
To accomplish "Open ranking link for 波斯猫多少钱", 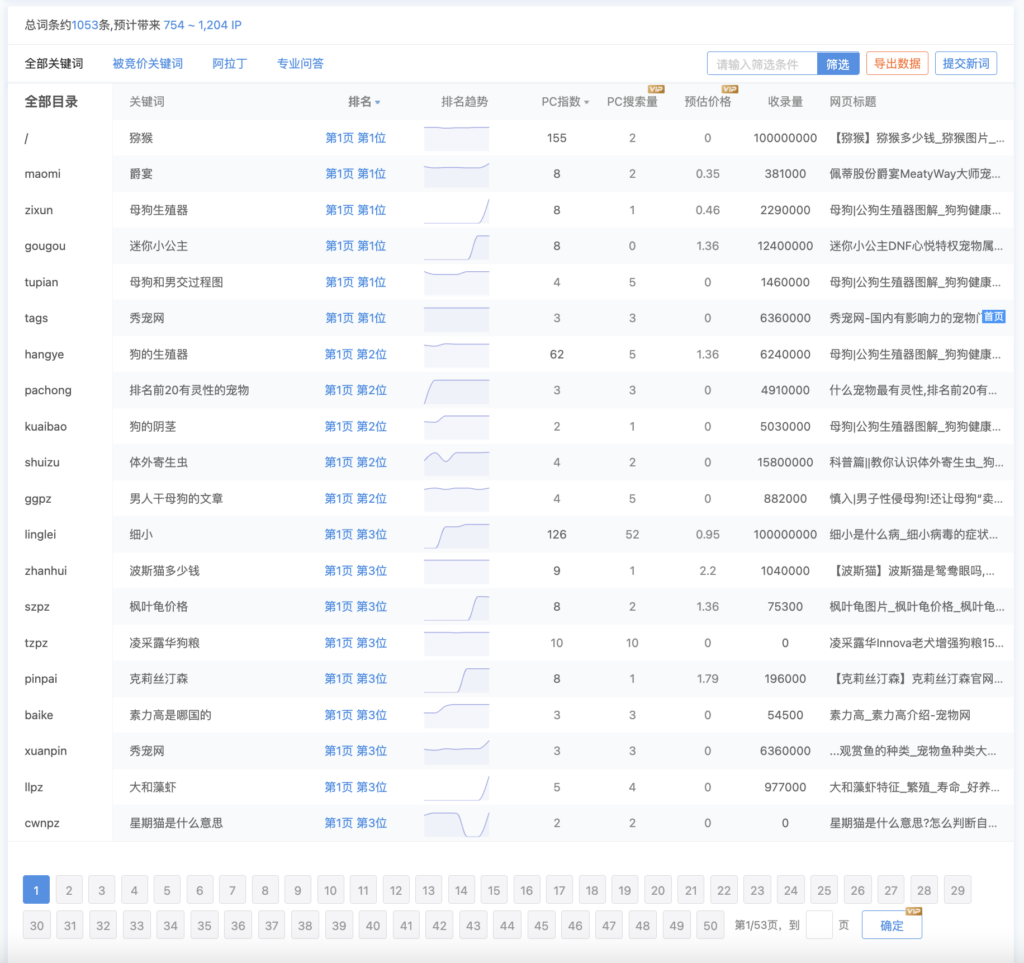I will (x=355, y=571).
